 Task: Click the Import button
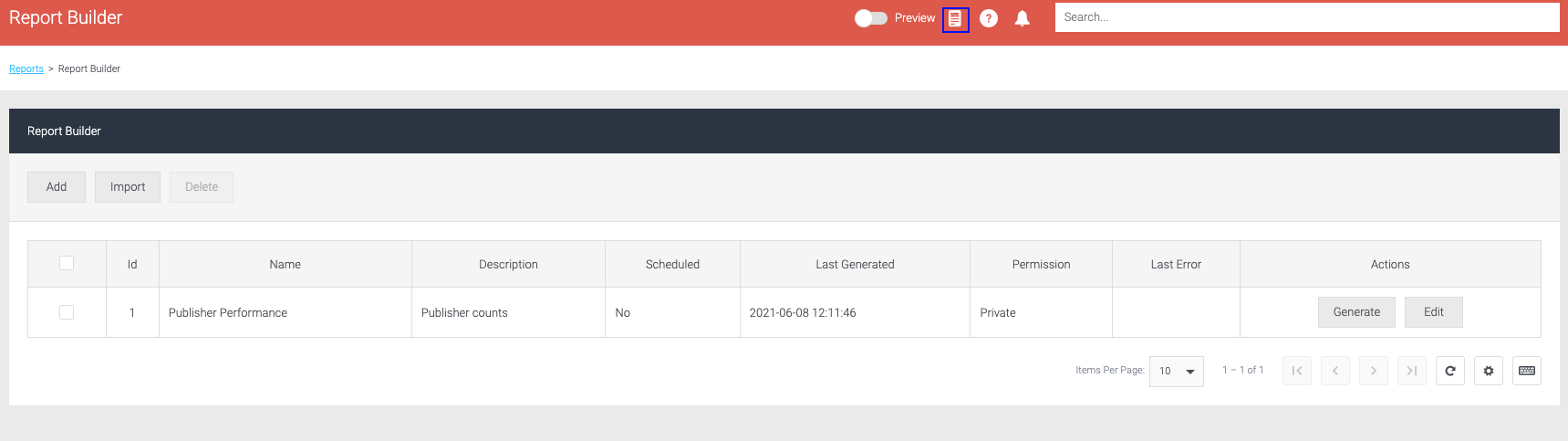click(128, 187)
